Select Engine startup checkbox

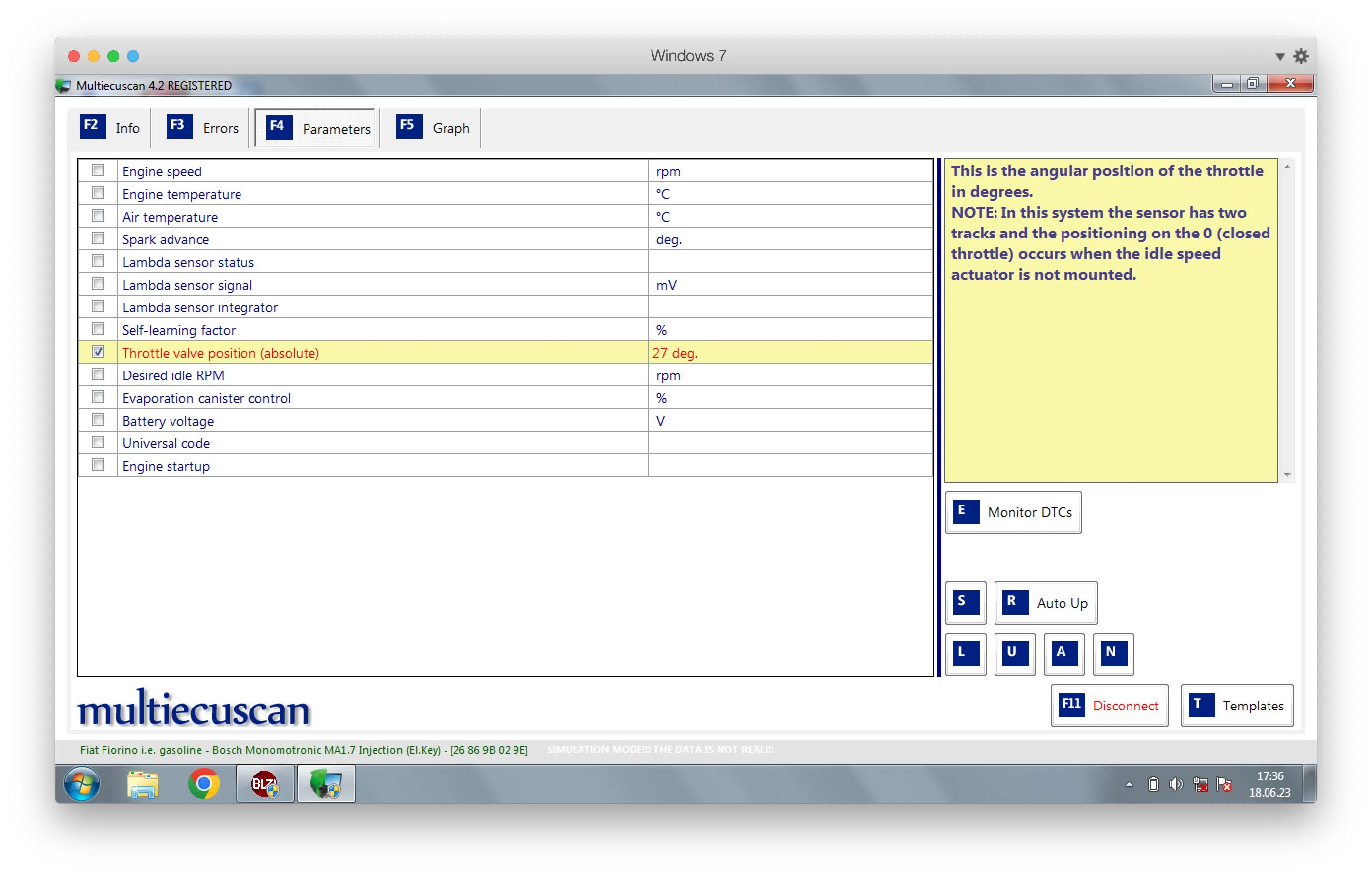point(98,465)
